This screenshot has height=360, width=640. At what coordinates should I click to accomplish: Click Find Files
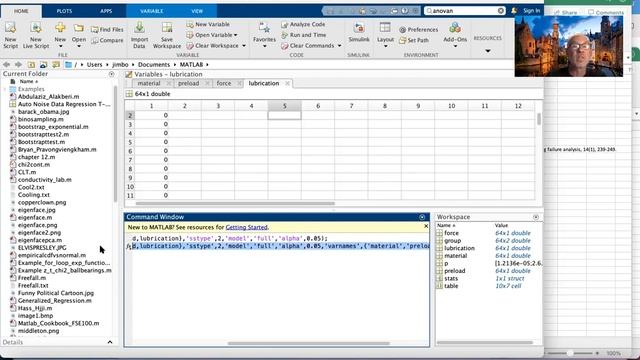(107, 29)
